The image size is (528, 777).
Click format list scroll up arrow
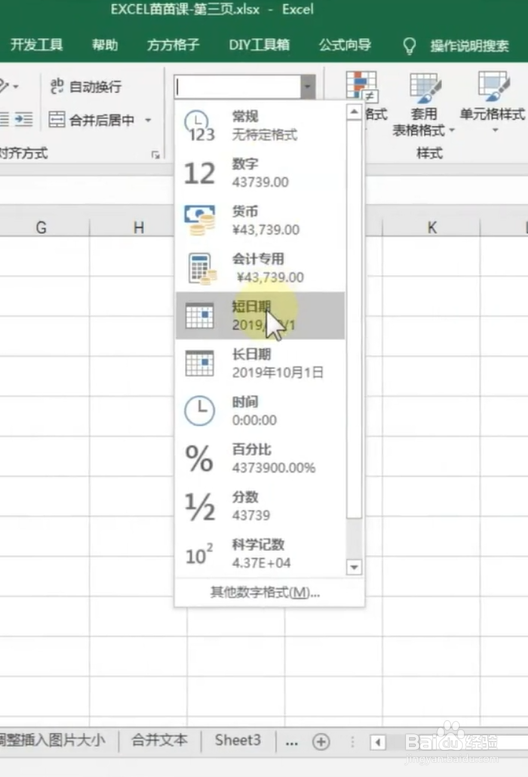click(354, 112)
